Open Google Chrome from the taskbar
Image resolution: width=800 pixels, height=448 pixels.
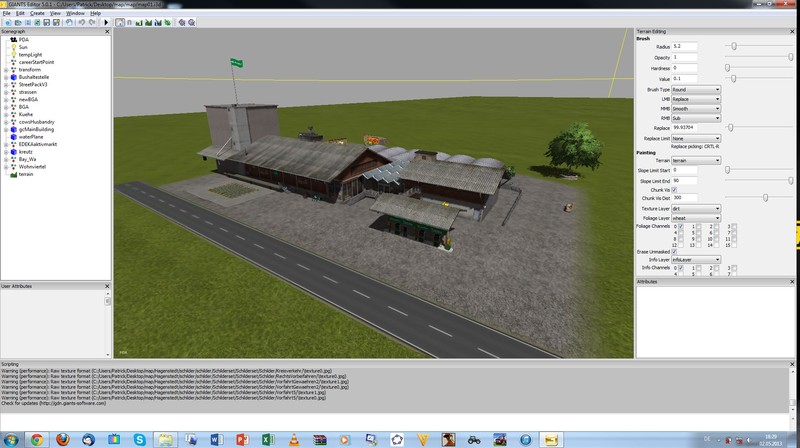pos(37,439)
